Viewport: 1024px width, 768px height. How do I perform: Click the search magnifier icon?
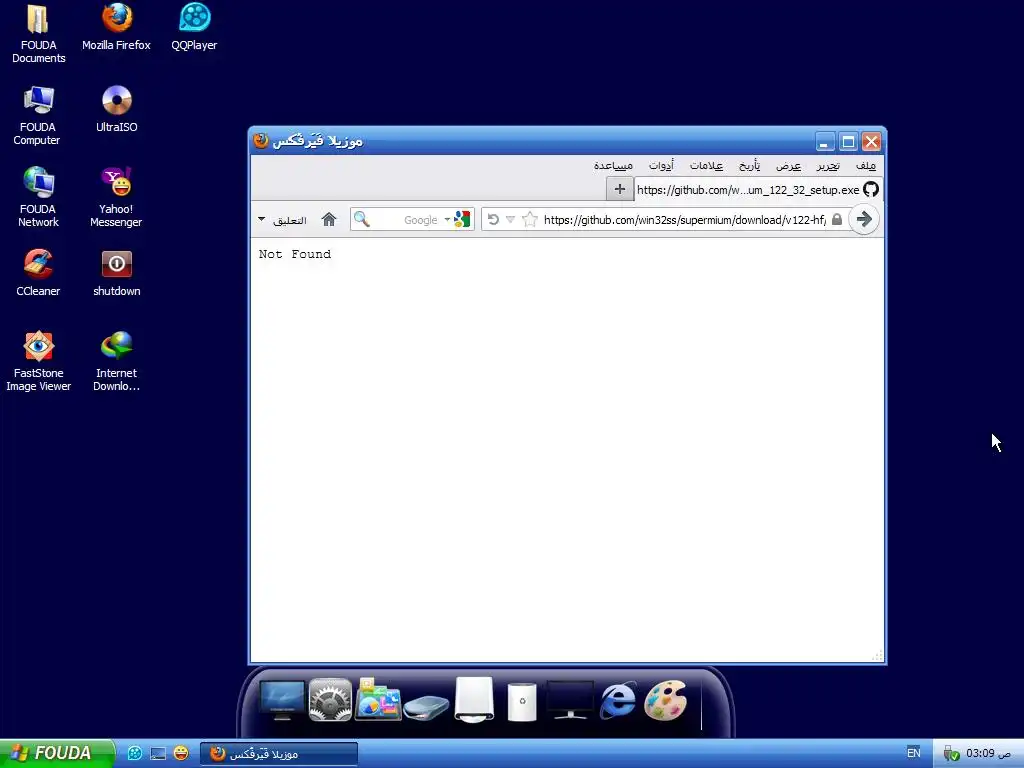362,219
